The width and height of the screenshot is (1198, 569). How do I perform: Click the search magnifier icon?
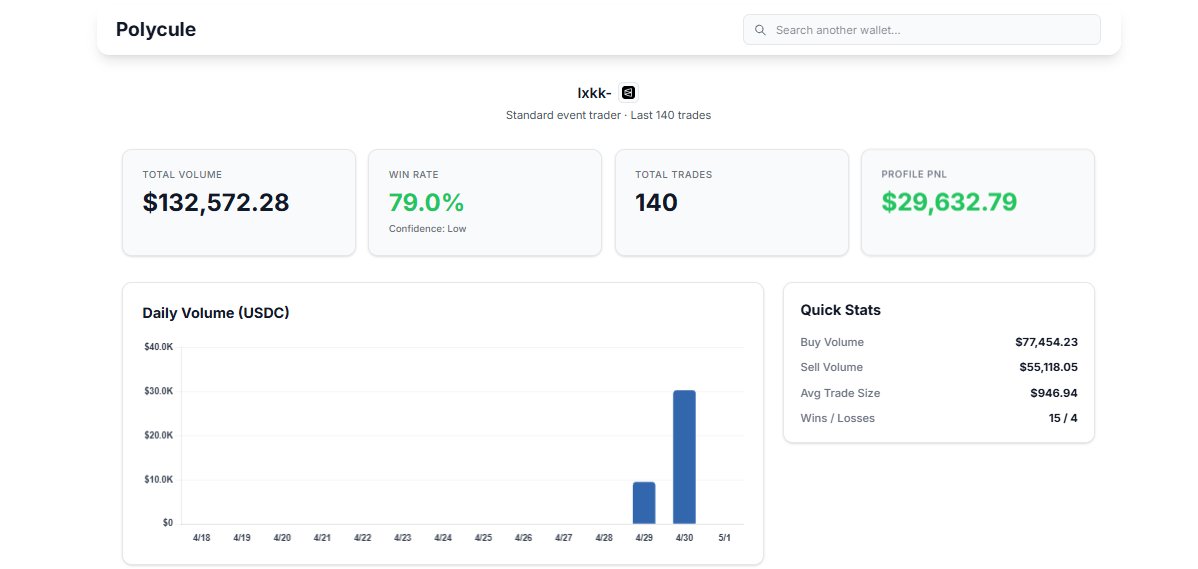759,30
